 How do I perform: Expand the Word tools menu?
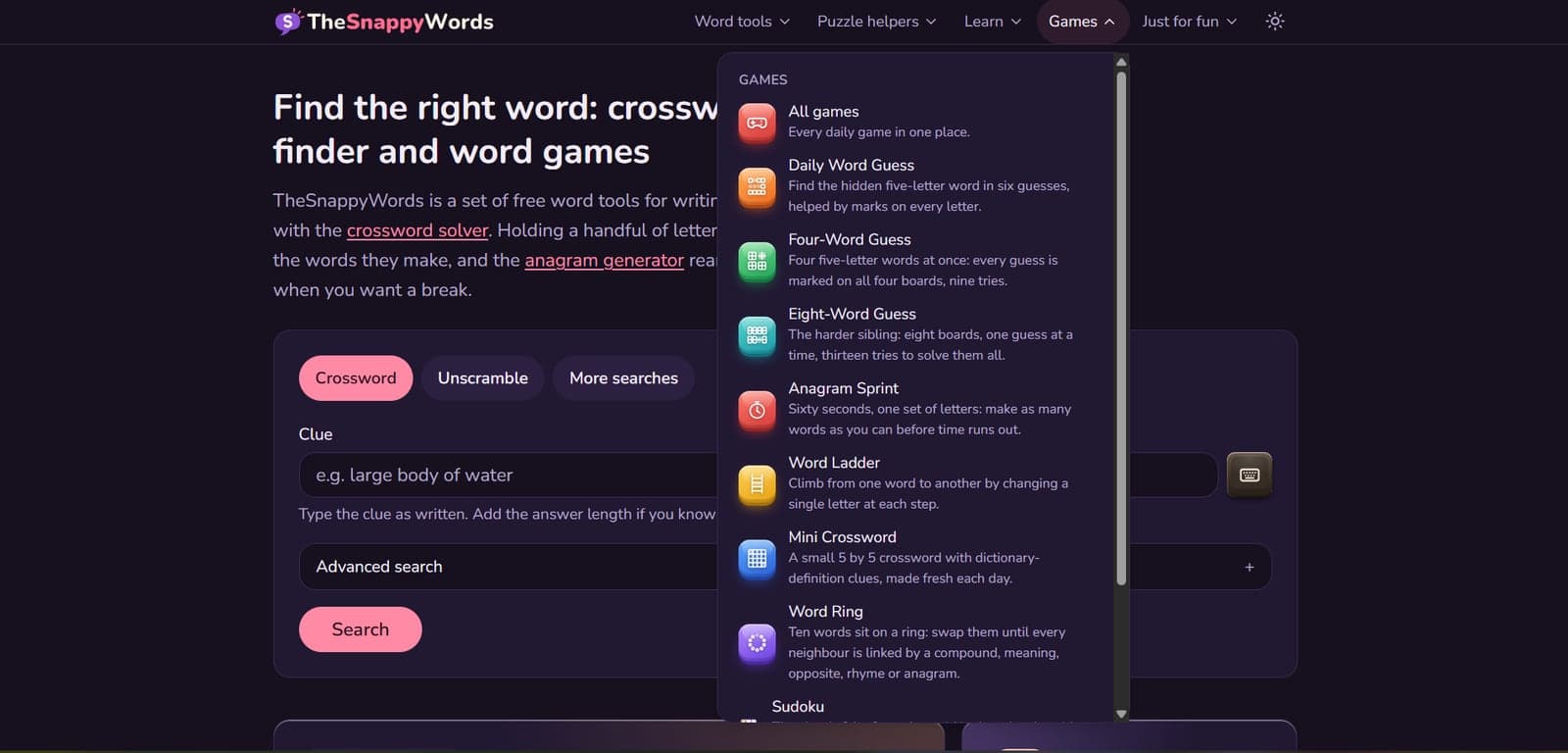pyautogui.click(x=742, y=22)
